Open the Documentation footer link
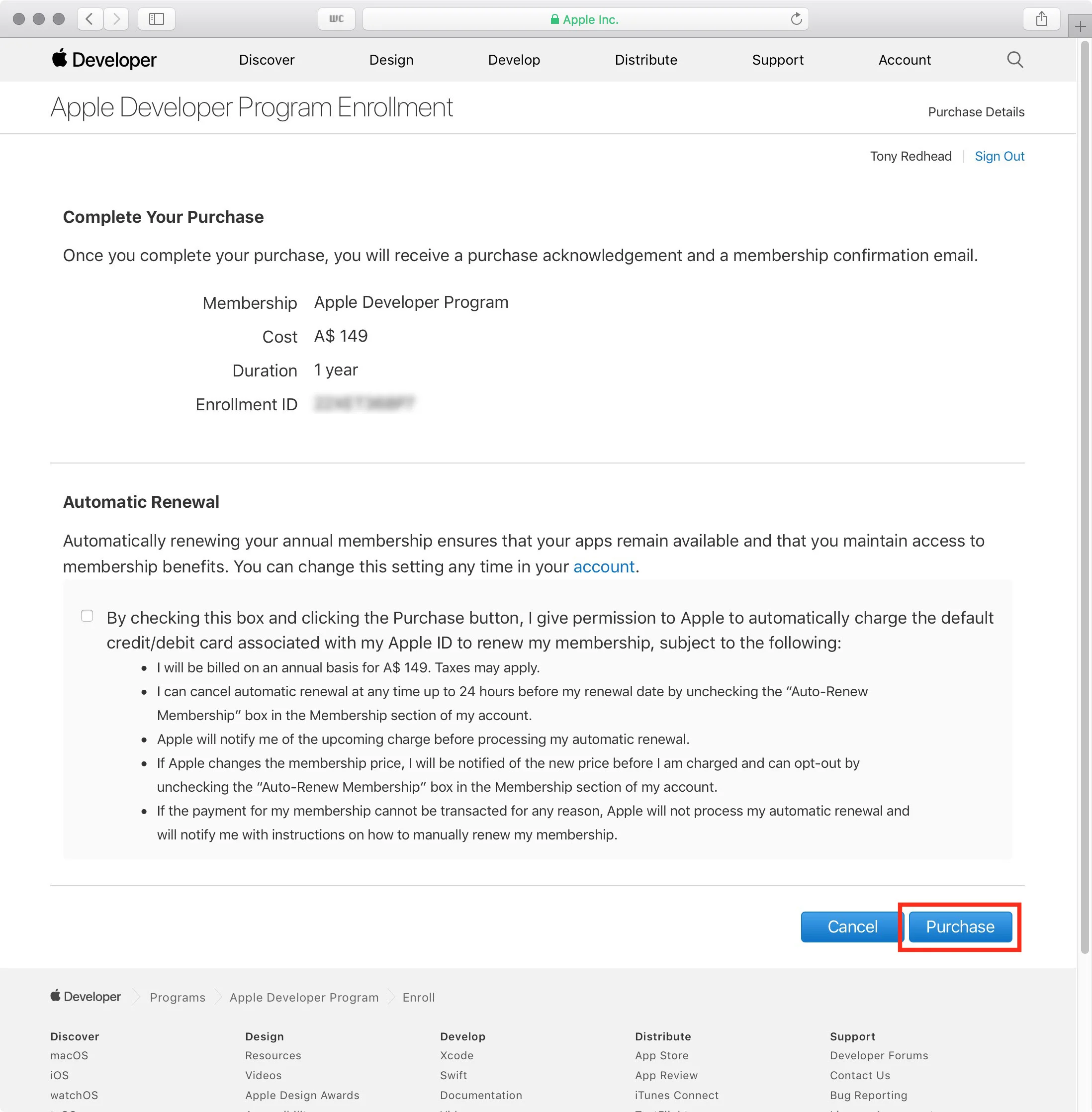The height and width of the screenshot is (1112, 1092). pyautogui.click(x=481, y=1096)
